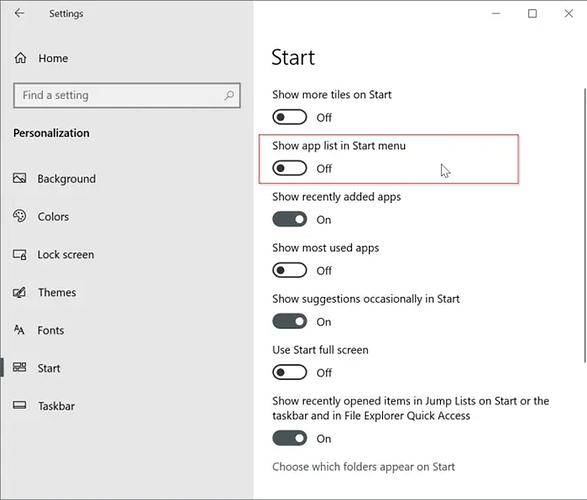Select the Background picture icon
Screen dimensions: 587x500
[x=19, y=178]
